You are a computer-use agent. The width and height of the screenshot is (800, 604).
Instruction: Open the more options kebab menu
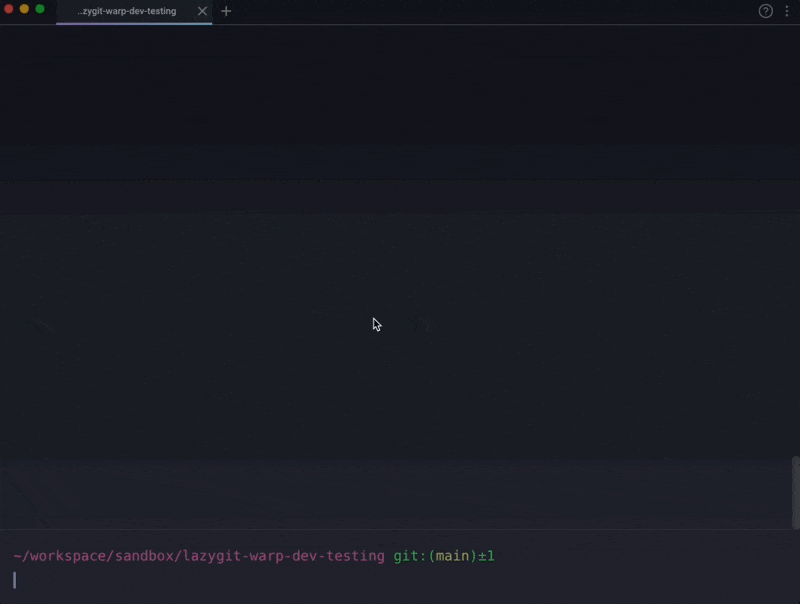(x=787, y=11)
